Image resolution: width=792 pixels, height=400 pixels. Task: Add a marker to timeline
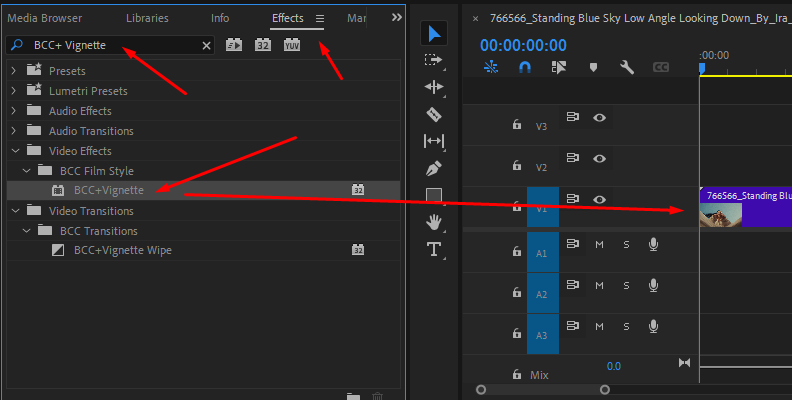coord(593,67)
